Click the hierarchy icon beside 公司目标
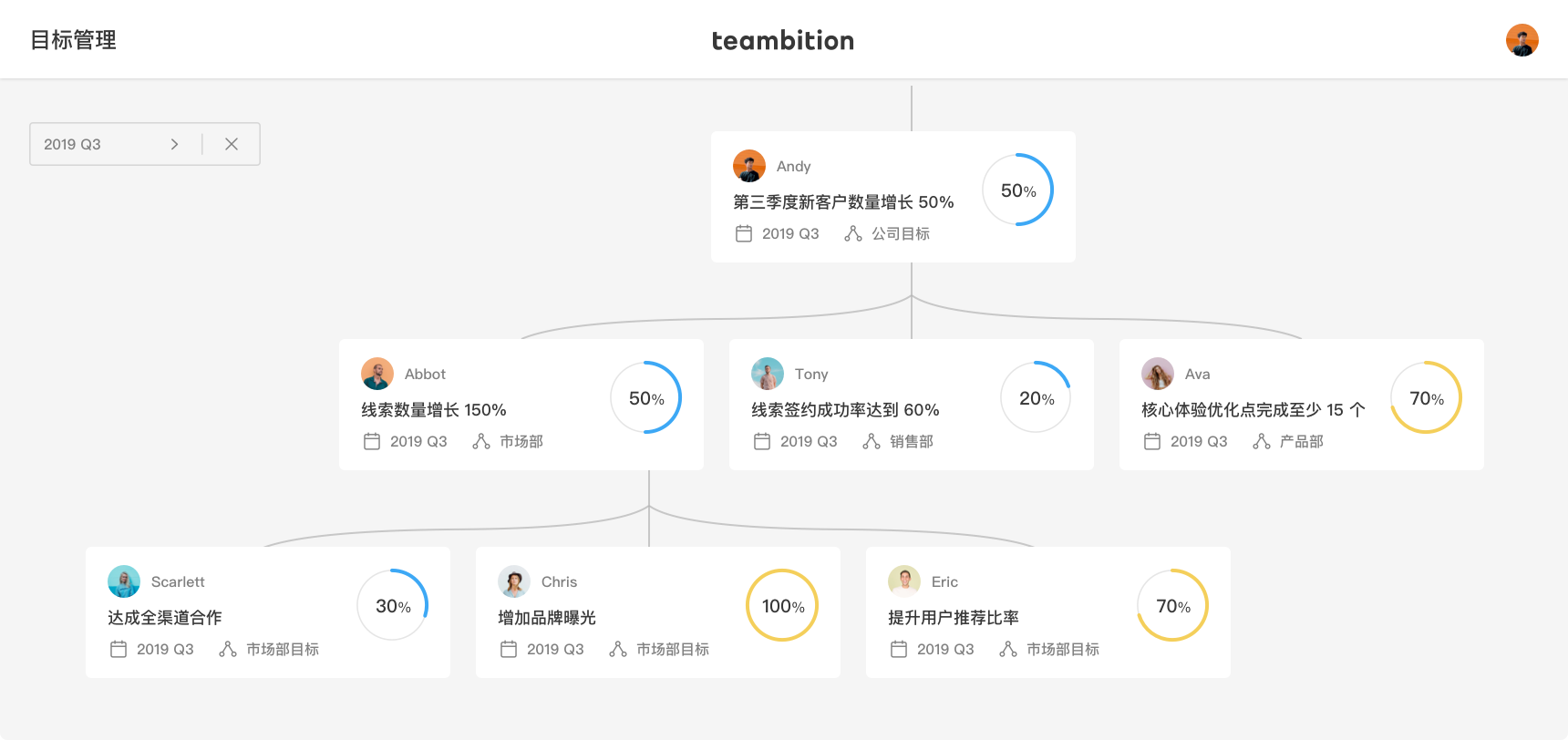This screenshot has width=1568, height=740. [853, 233]
